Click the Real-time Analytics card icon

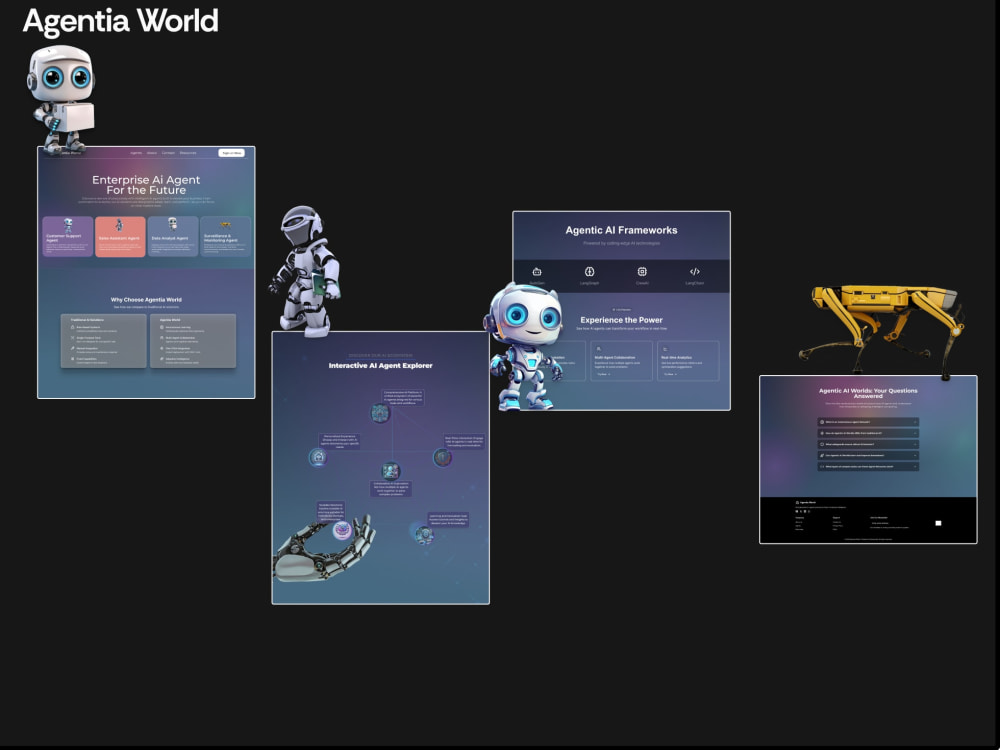pyautogui.click(x=665, y=349)
